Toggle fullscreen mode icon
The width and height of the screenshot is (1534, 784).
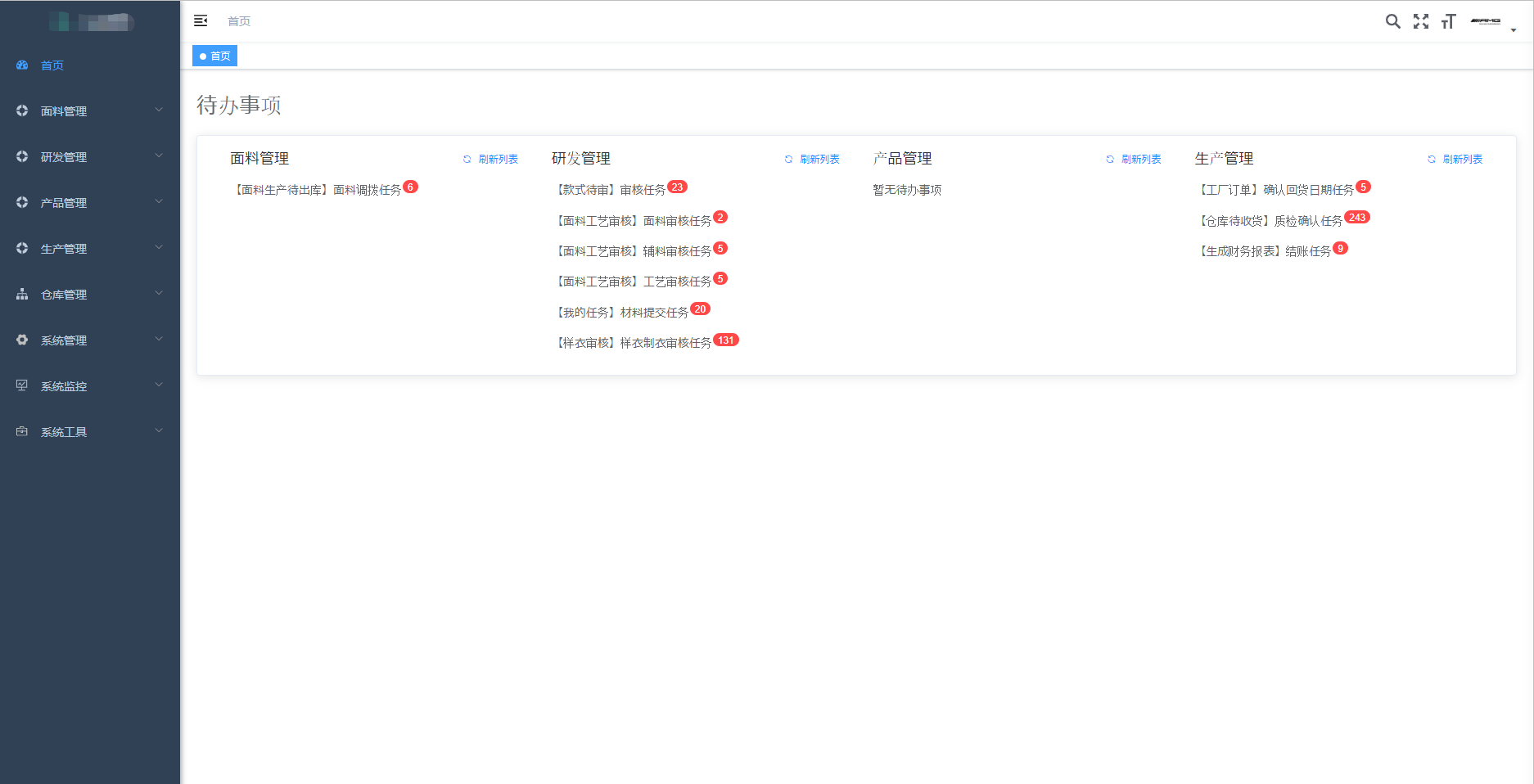[x=1421, y=21]
